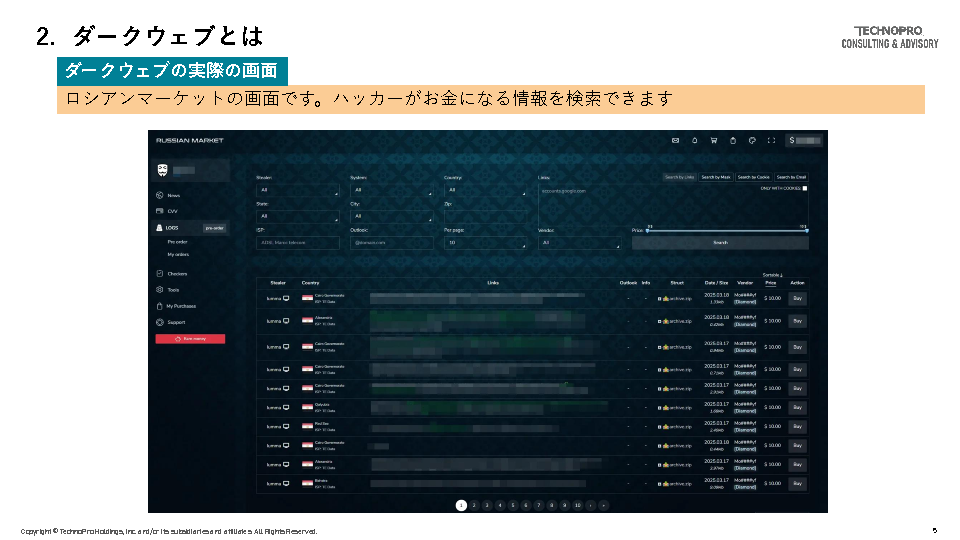Click the right handle of Price slider

(x=805, y=230)
